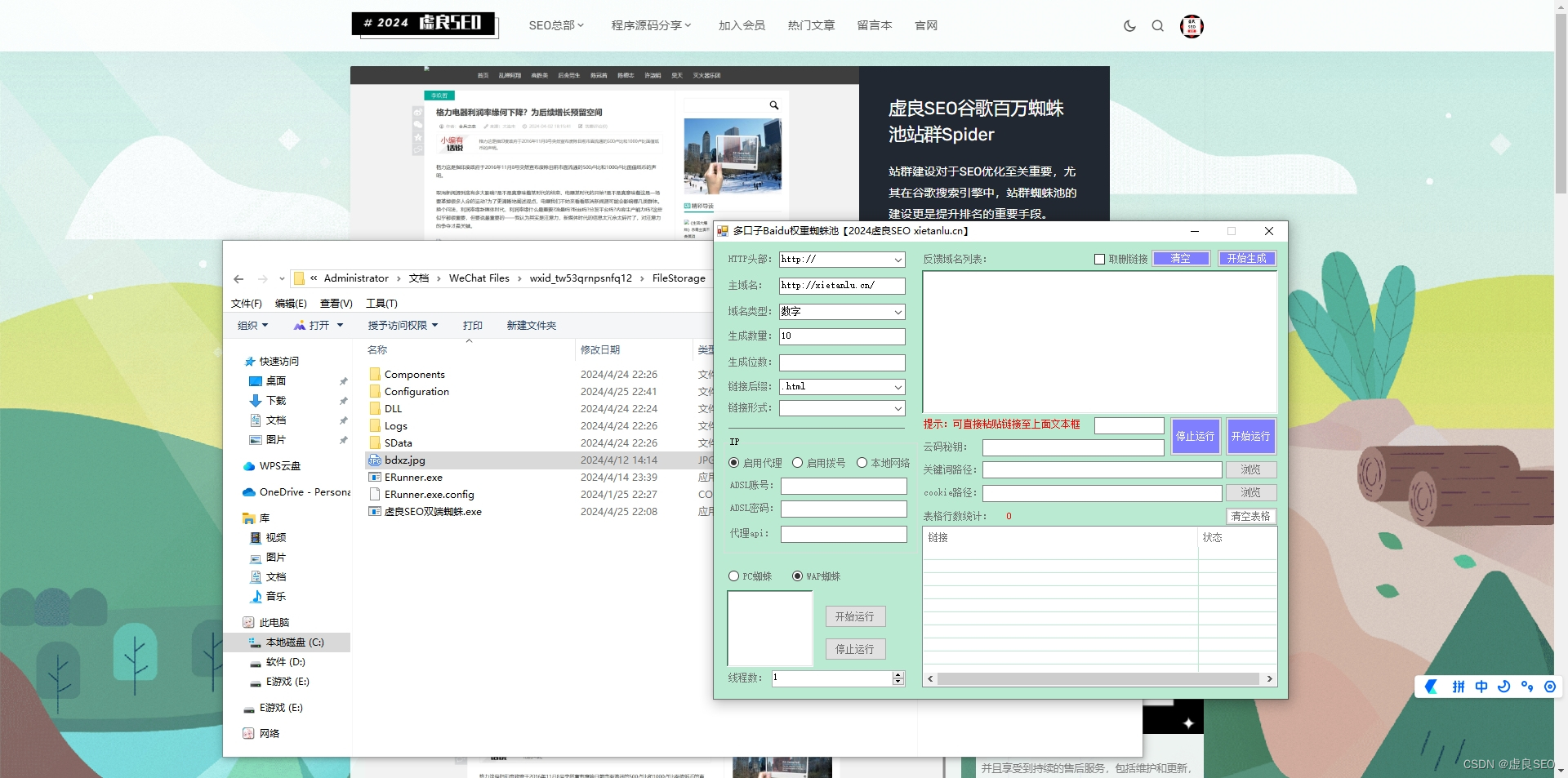Viewport: 1568px width, 778px height.
Task: Select WAP蜘蛛 radio button
Action: 797,576
